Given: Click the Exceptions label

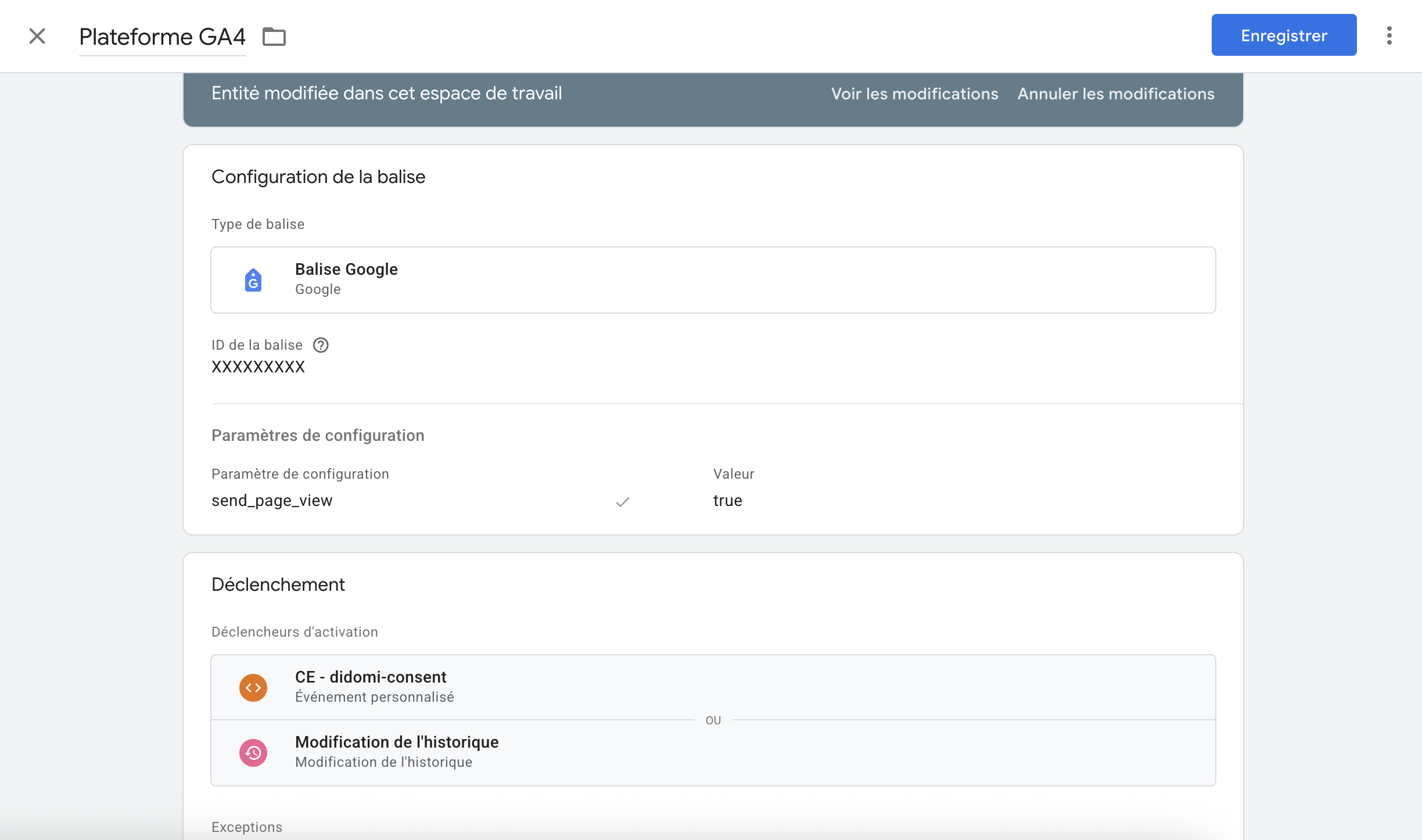Looking at the screenshot, I should 247,827.
